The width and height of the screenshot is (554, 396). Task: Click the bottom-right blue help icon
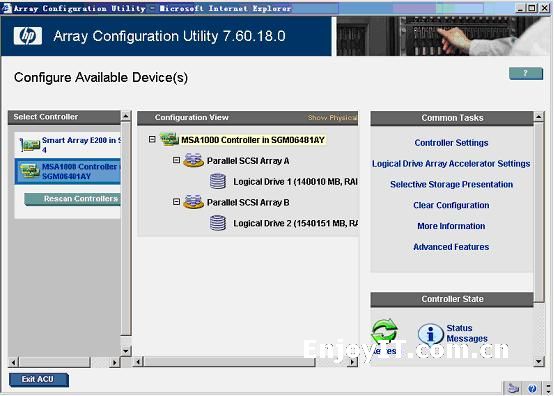tap(532, 389)
